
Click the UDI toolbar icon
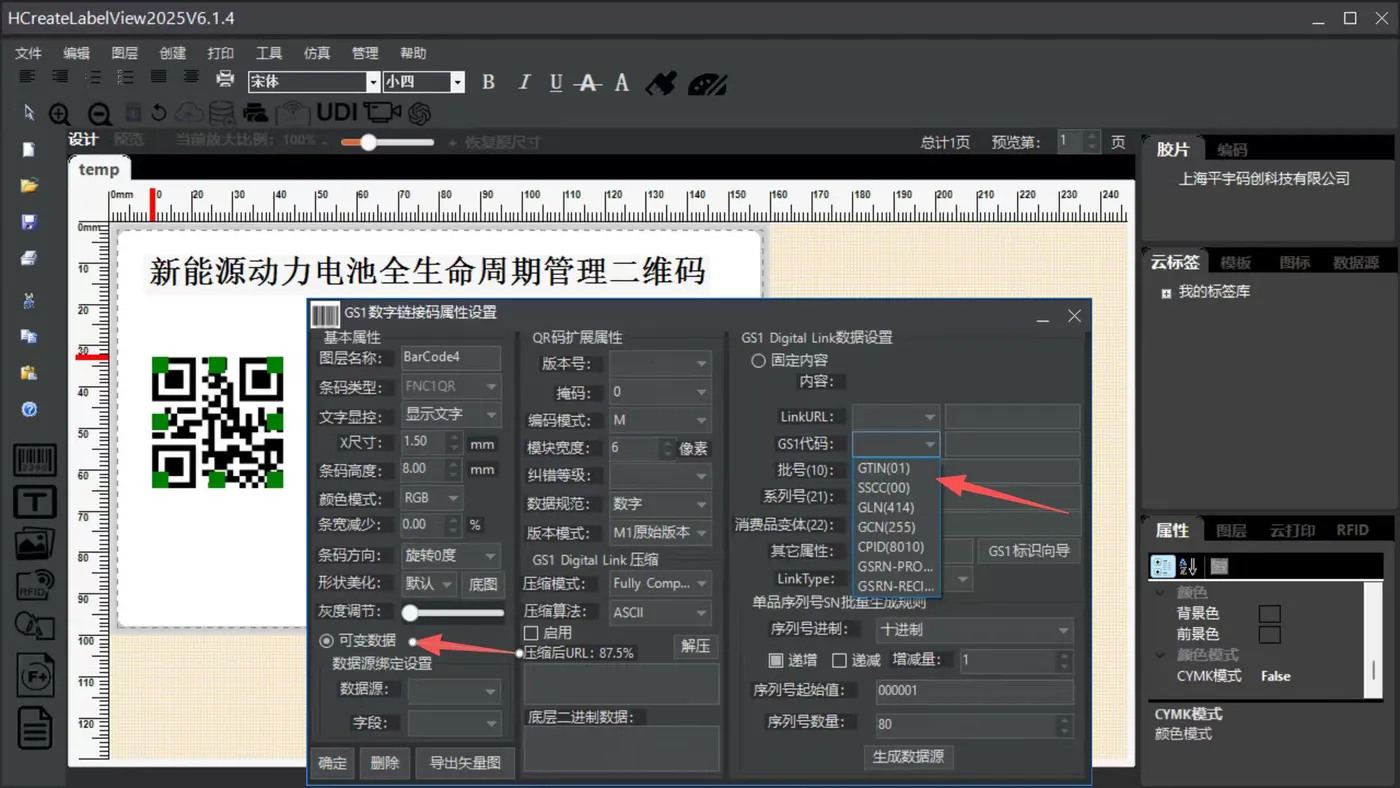point(337,112)
